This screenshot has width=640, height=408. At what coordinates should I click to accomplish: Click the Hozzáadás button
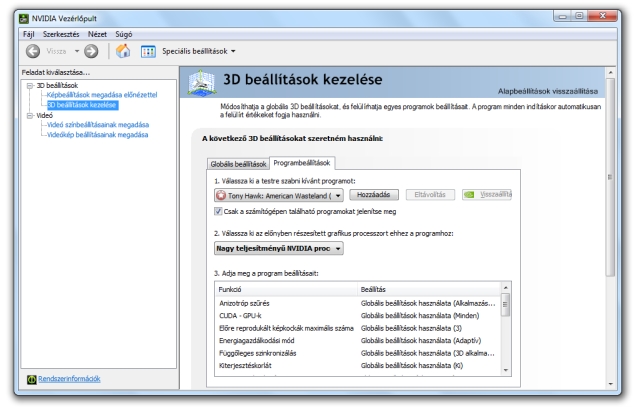click(373, 195)
